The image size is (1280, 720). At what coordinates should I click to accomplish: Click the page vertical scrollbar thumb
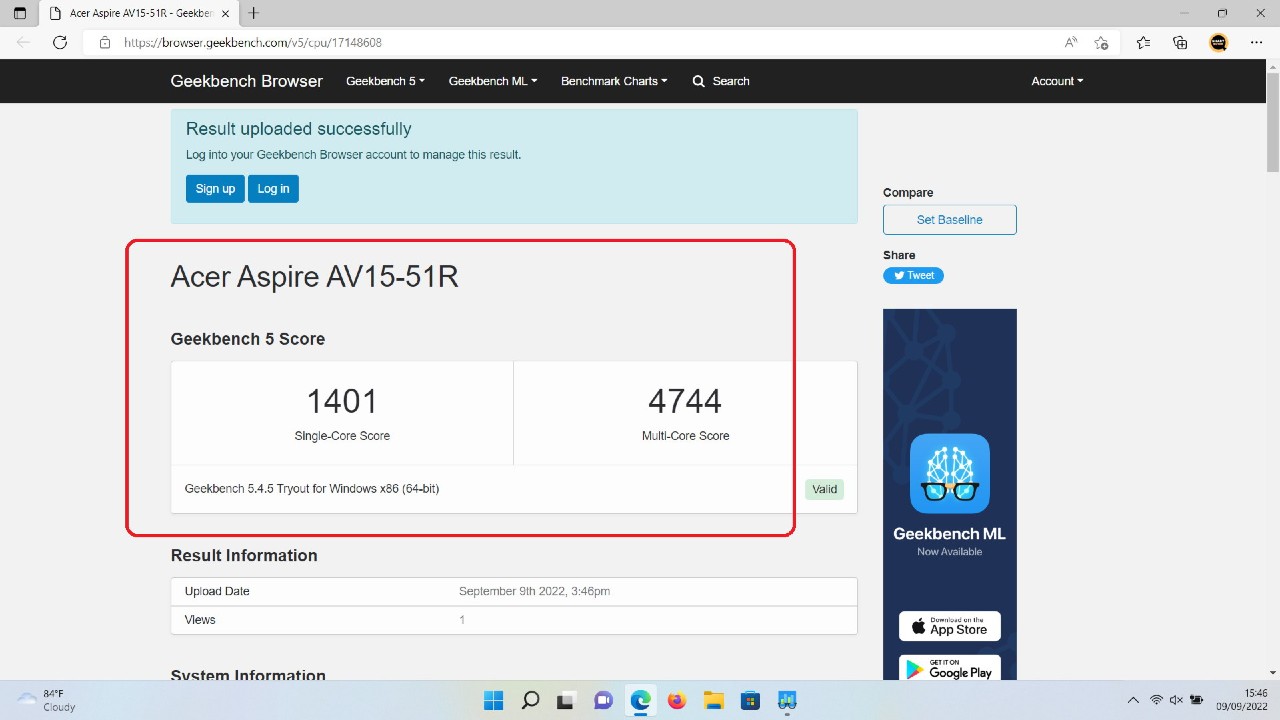1273,122
